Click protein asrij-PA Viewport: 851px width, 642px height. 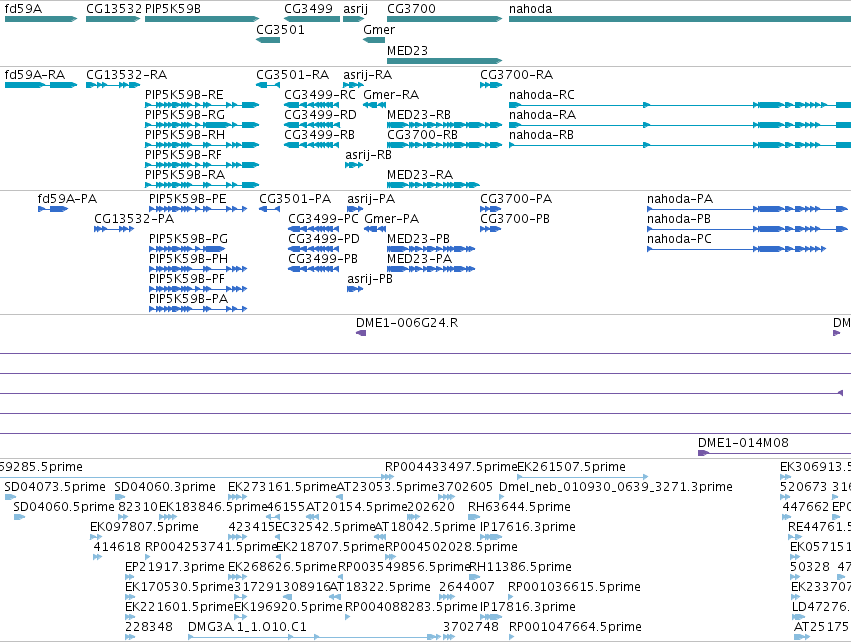point(371,199)
